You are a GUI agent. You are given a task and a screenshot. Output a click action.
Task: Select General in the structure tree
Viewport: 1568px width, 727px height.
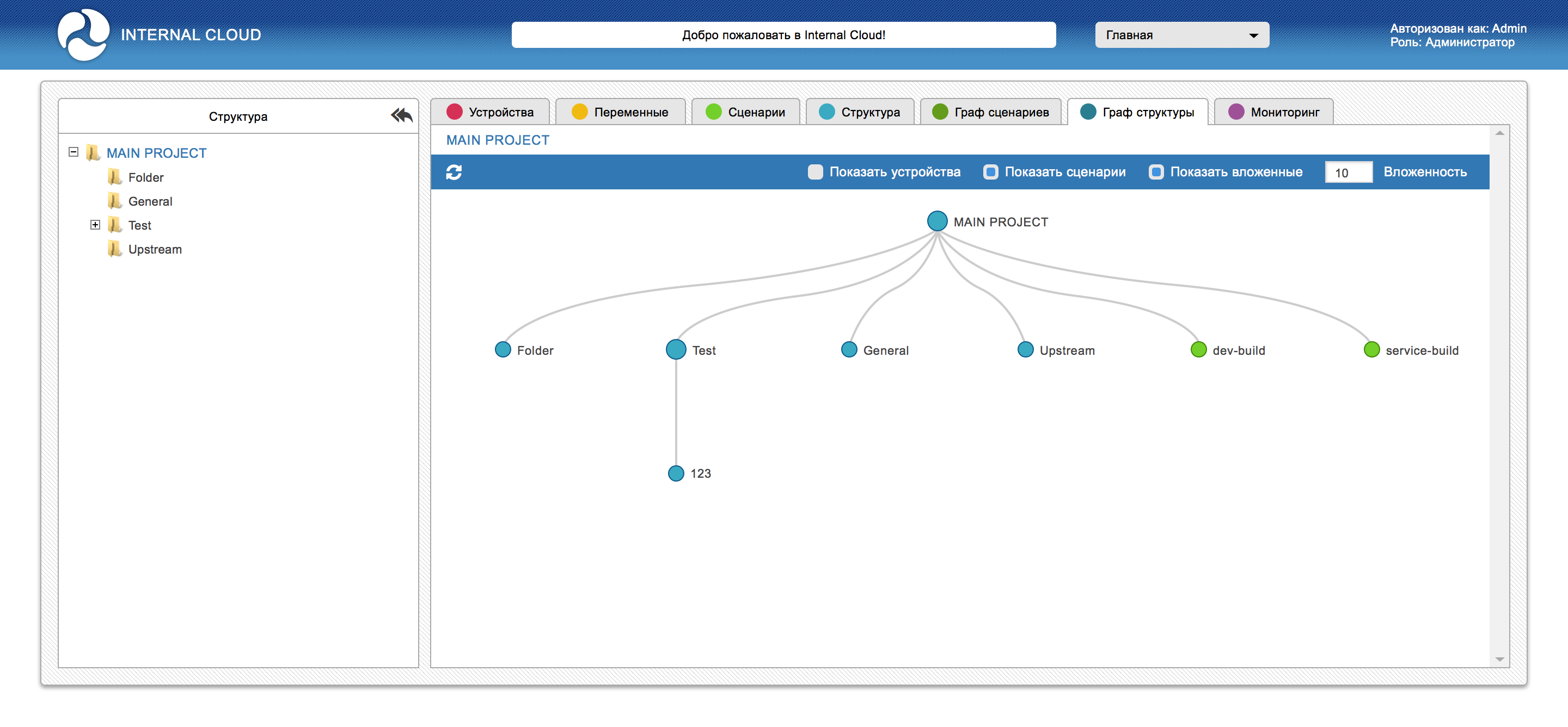[x=150, y=201]
